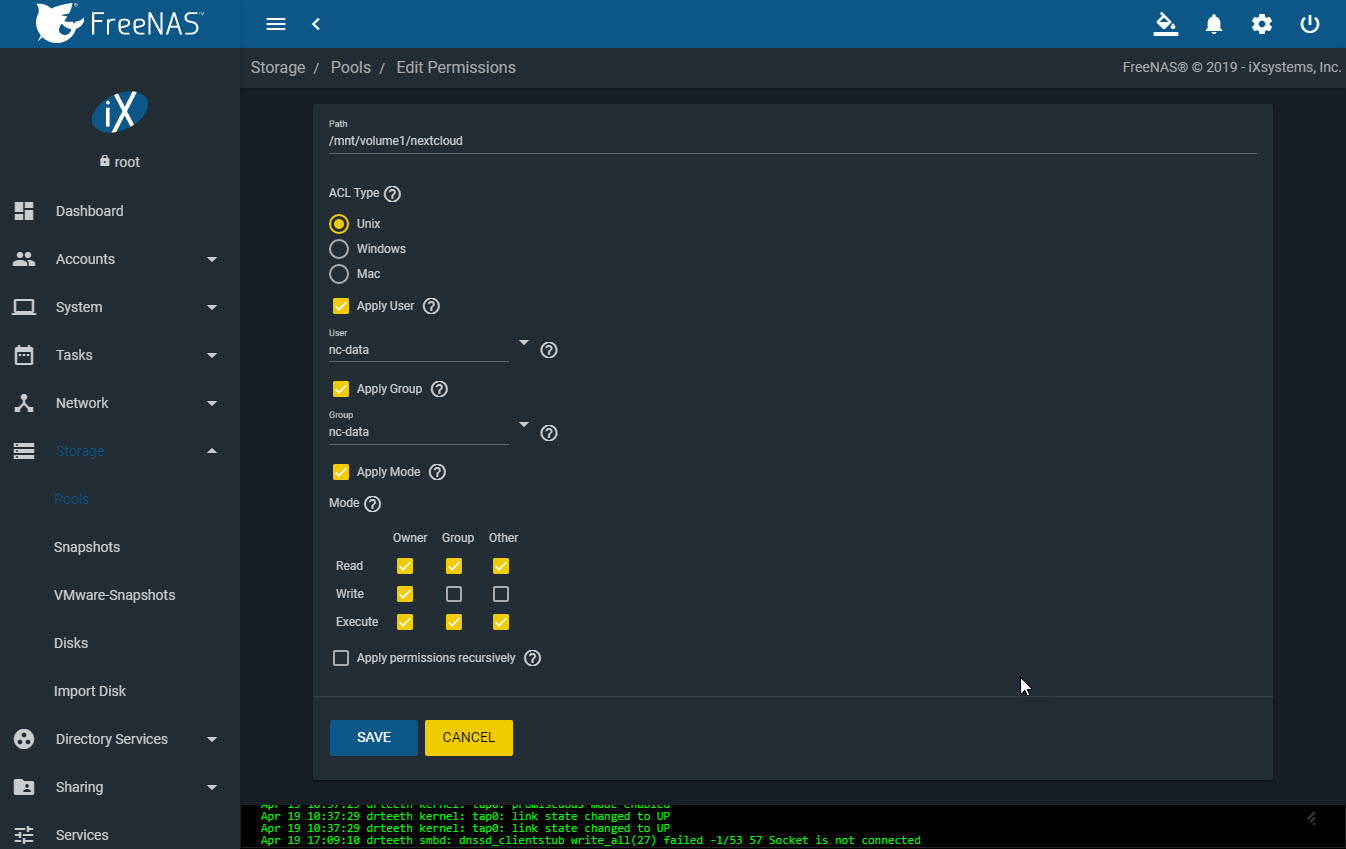Click the power icon
The image size is (1346, 849).
point(1310,24)
